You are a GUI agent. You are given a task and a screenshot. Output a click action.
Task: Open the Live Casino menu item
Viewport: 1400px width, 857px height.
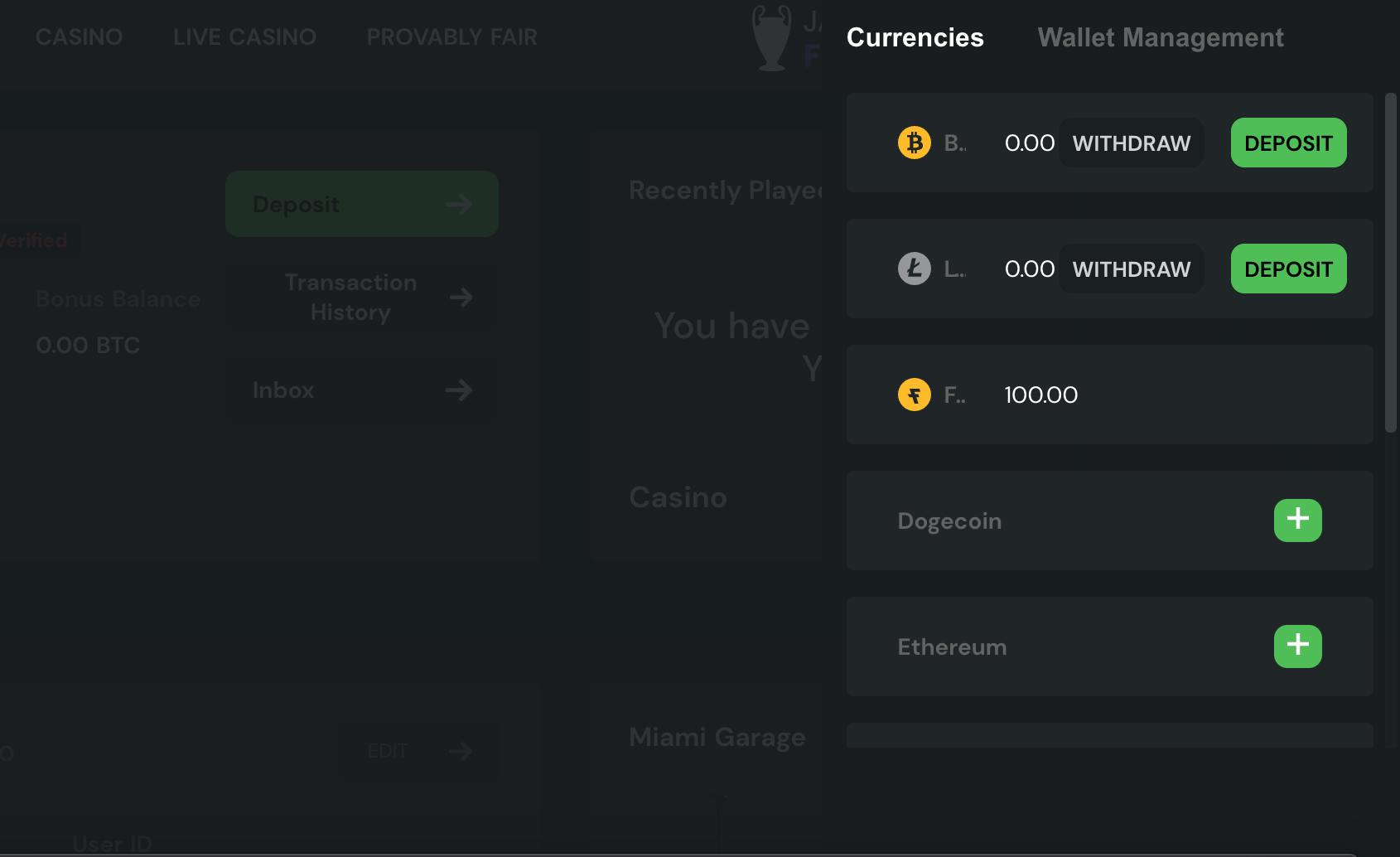pos(244,37)
